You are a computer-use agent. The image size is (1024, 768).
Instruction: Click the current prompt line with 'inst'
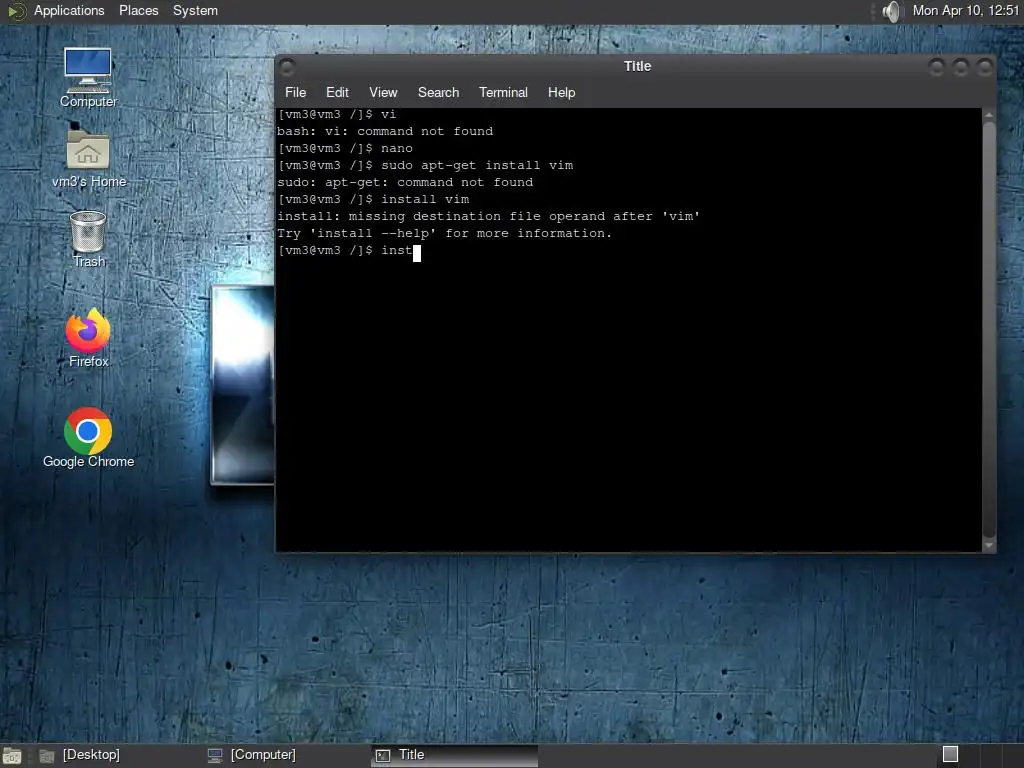349,251
